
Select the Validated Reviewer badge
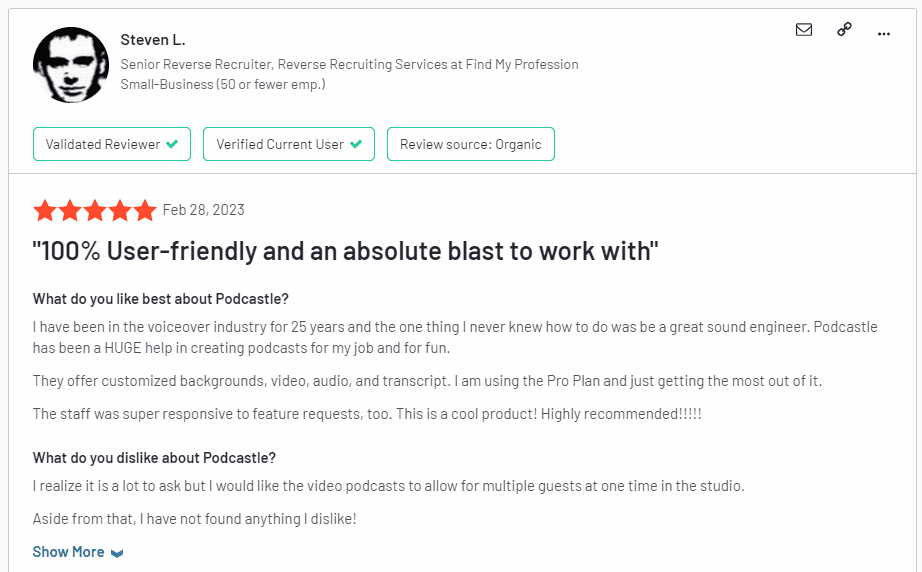pyautogui.click(x=112, y=144)
